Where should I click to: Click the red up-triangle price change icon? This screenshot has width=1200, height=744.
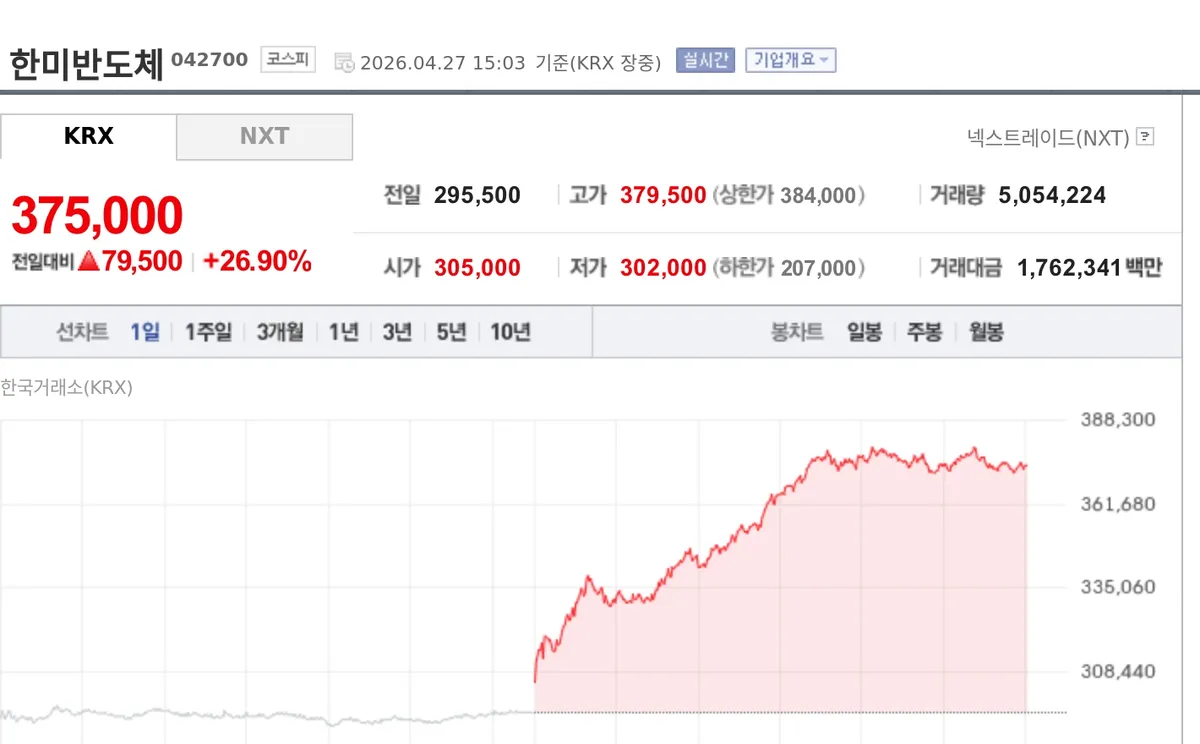88,262
